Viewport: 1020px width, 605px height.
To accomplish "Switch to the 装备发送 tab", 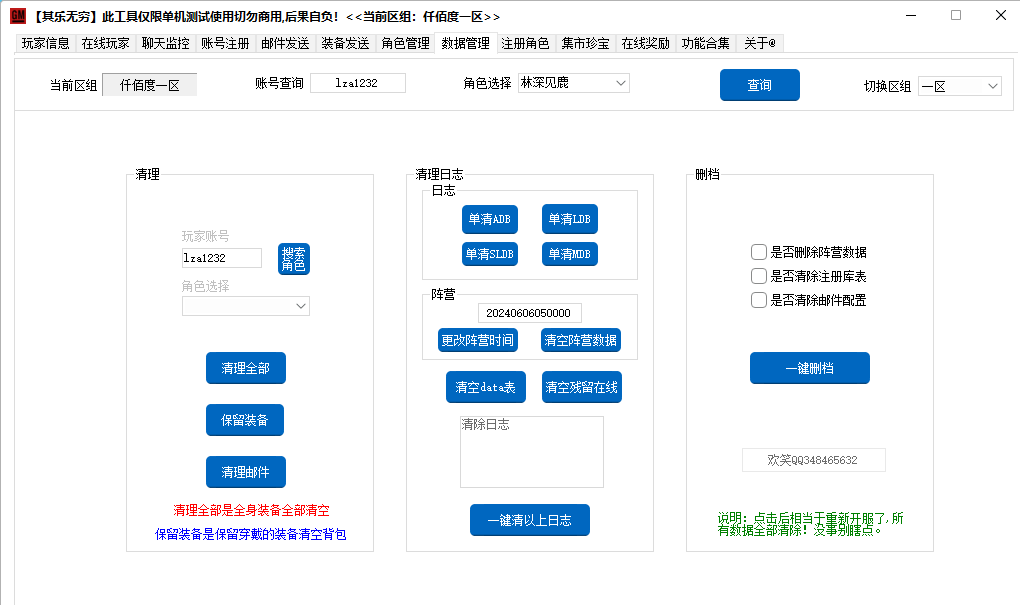I will 345,44.
